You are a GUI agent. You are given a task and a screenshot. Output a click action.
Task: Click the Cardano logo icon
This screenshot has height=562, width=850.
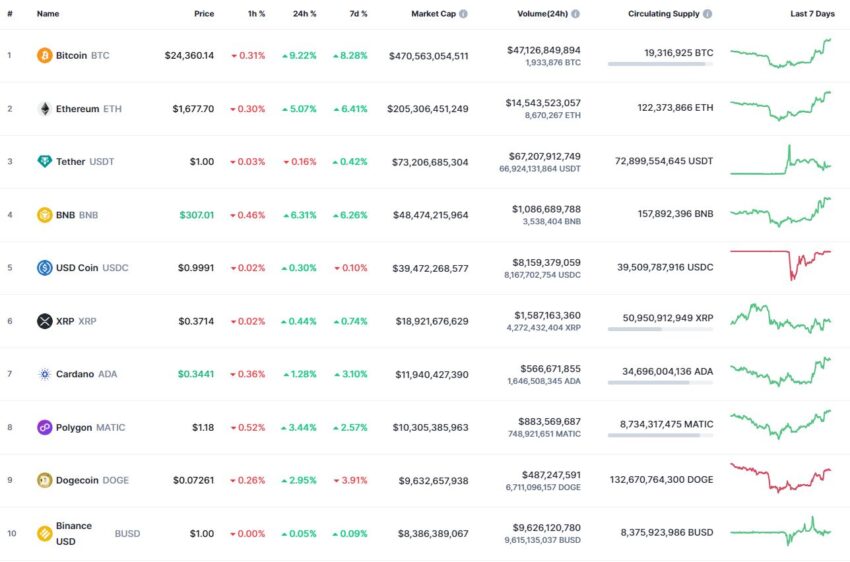[44, 374]
